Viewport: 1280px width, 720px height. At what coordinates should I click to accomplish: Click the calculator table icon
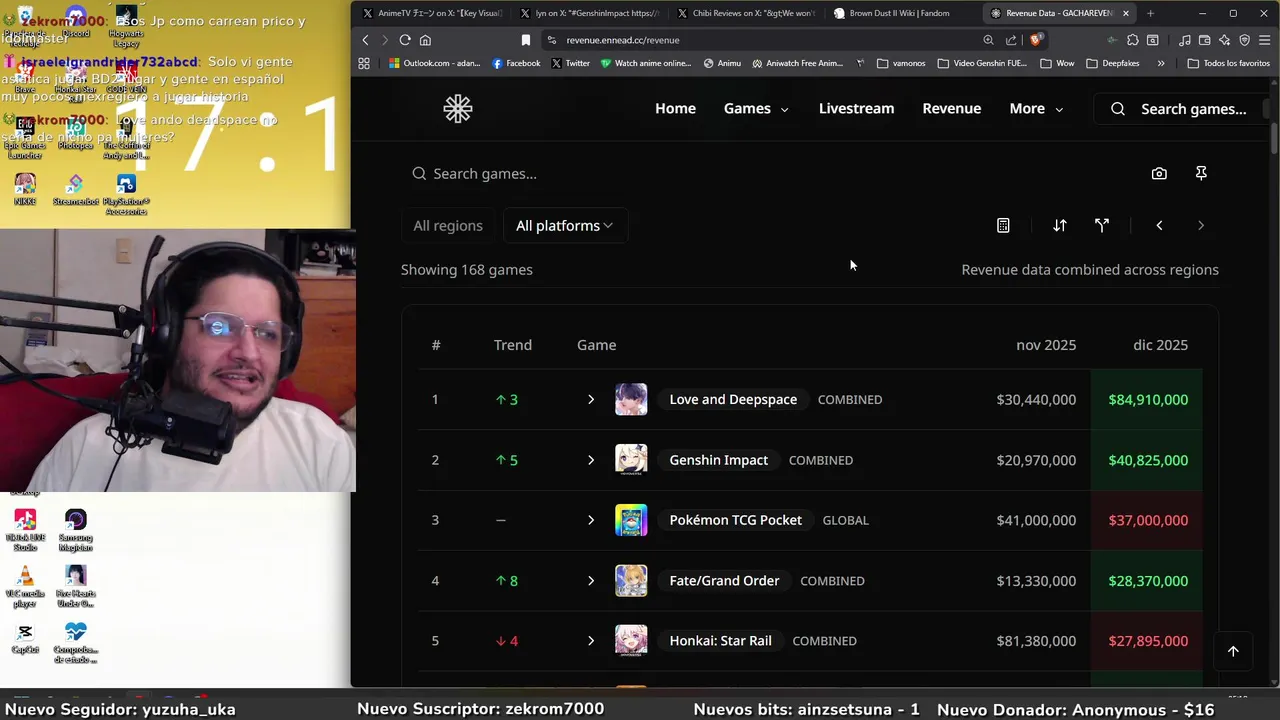[x=1003, y=225]
